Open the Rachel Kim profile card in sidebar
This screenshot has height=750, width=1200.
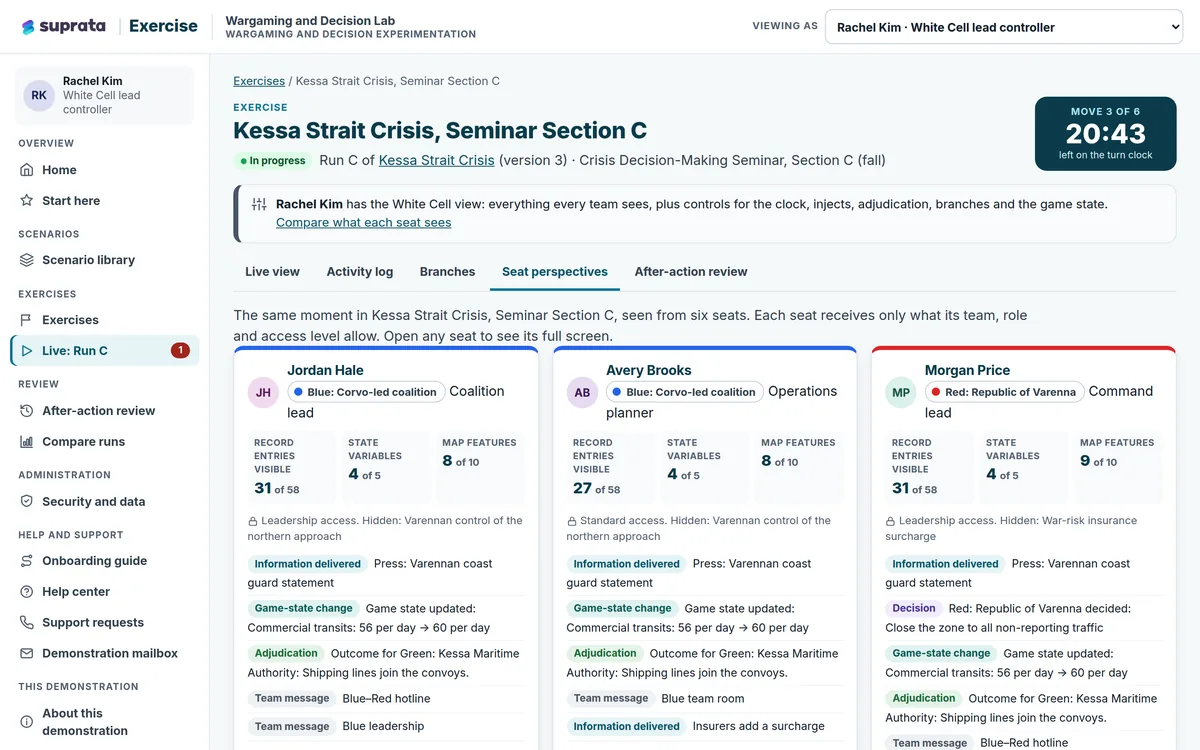click(x=104, y=96)
